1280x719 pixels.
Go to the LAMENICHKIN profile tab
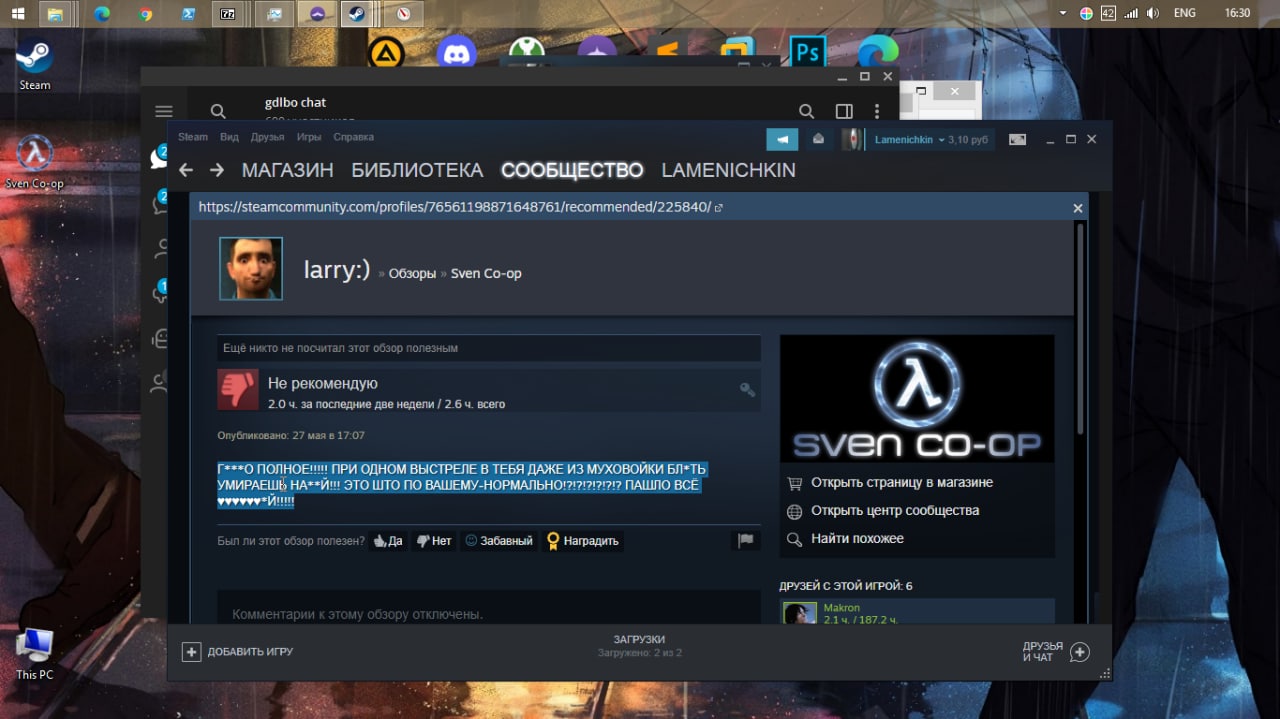coord(728,170)
